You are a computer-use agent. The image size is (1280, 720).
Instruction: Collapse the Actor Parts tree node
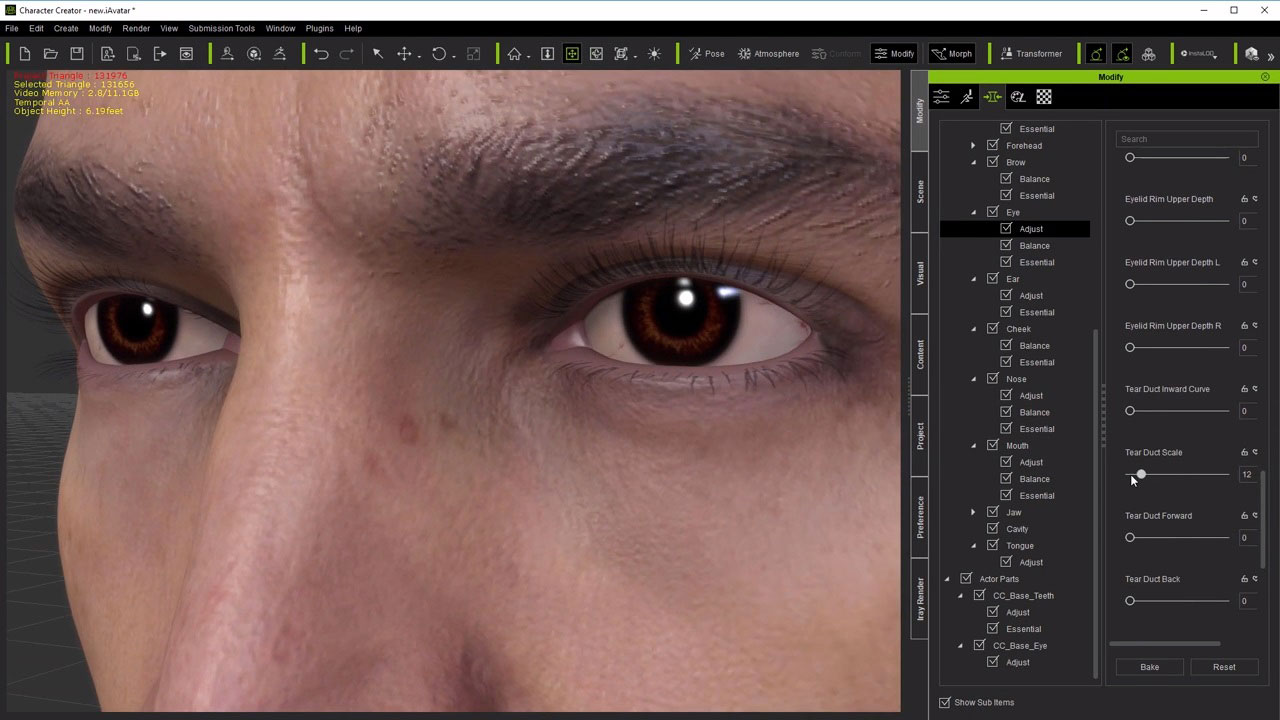coord(947,579)
